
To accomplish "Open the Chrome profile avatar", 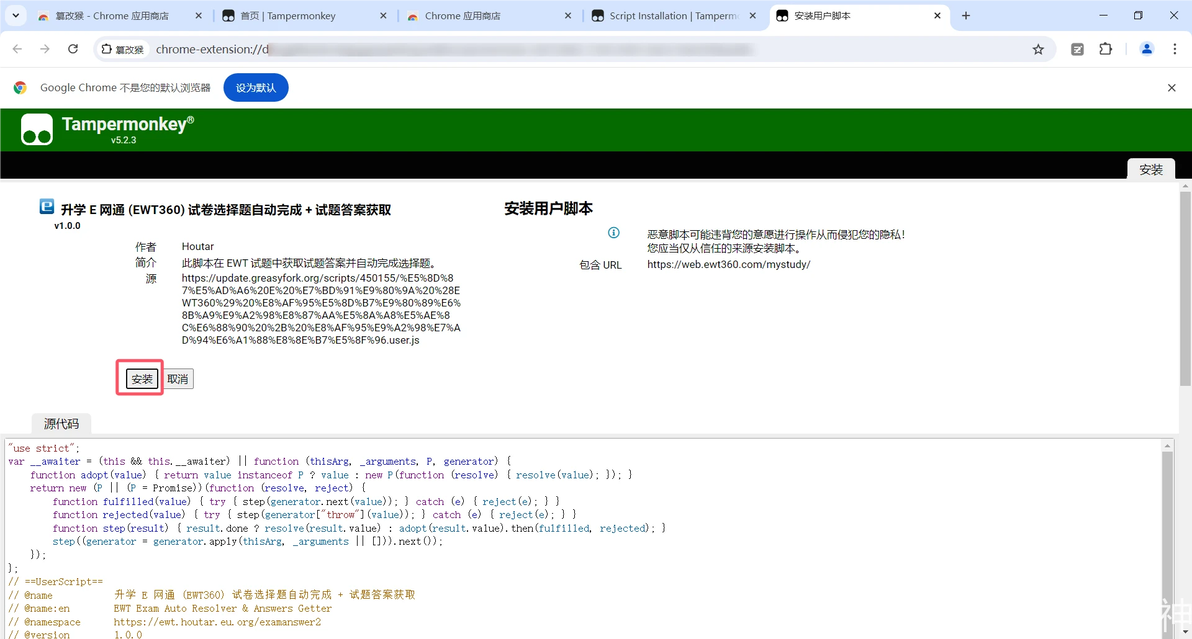I will [1146, 49].
